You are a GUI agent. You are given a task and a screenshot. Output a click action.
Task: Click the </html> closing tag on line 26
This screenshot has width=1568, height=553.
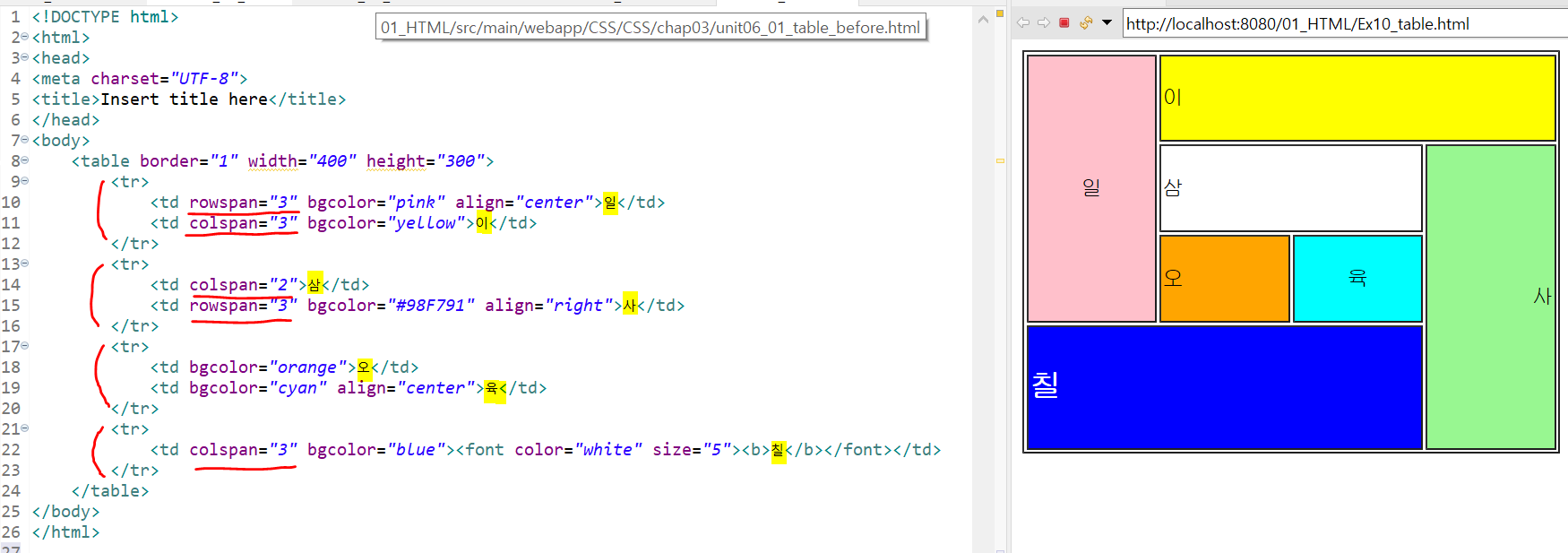point(65,531)
